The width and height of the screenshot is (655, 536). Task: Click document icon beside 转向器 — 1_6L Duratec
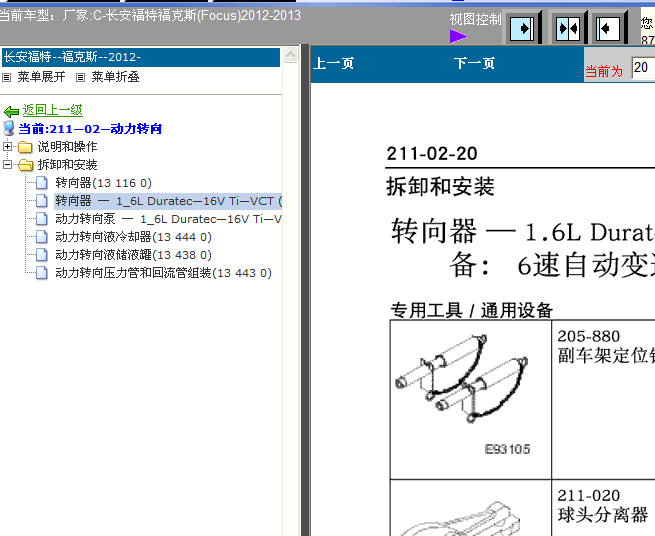click(41, 201)
